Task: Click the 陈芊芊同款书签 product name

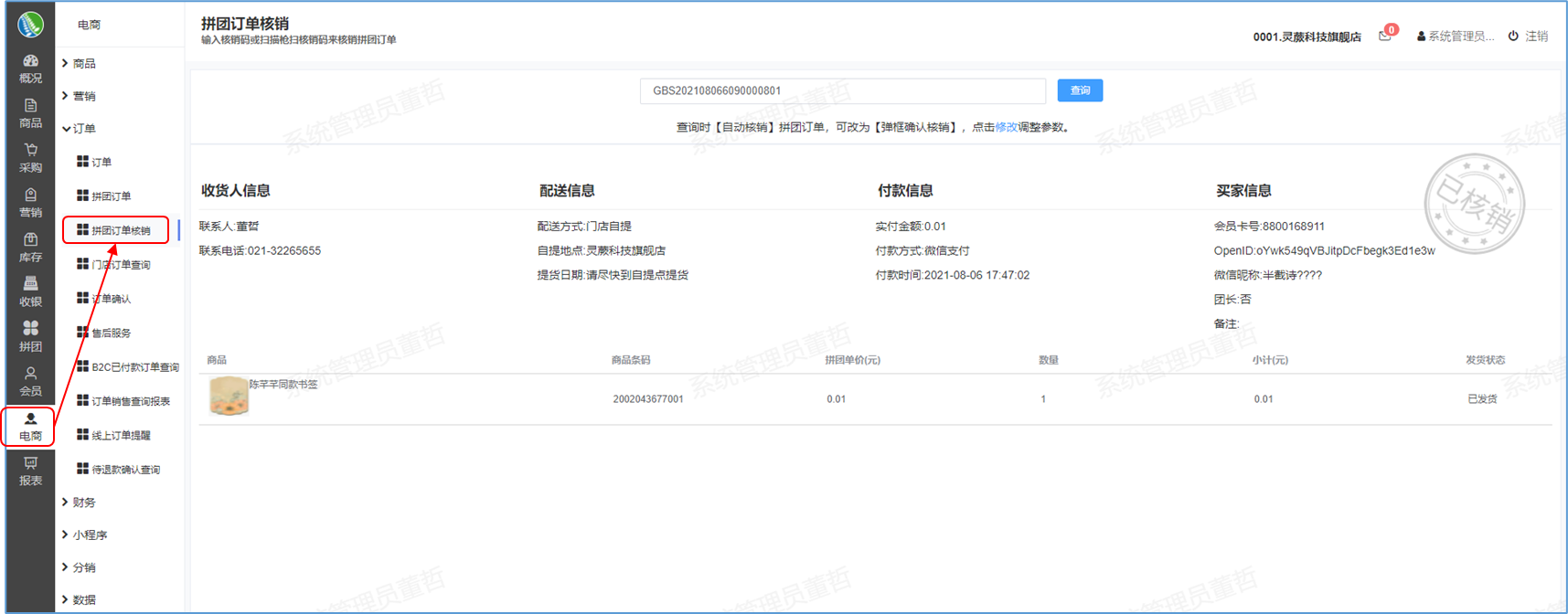Action: coord(283,385)
